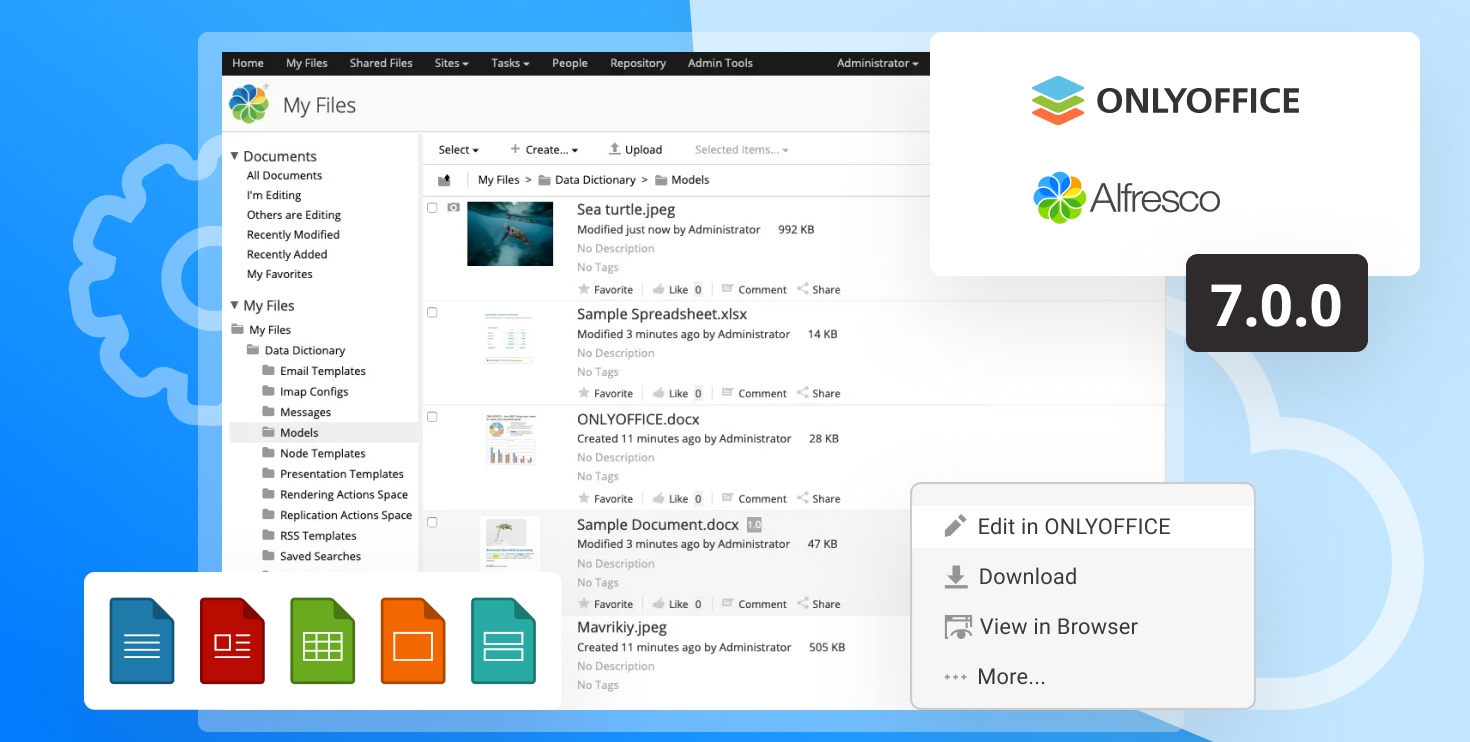Collapse the Documents tree section

(235, 156)
